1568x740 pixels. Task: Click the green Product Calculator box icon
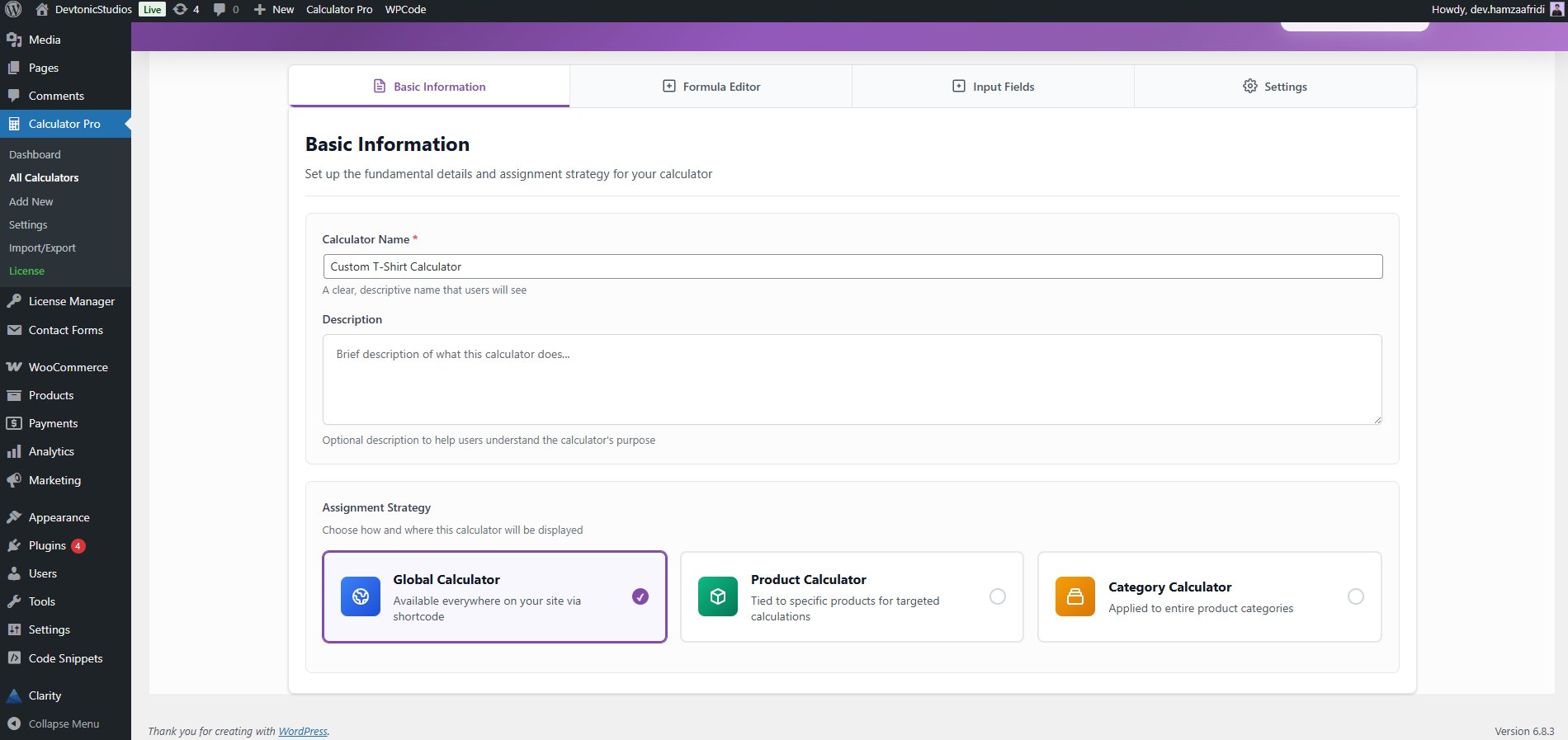(718, 596)
